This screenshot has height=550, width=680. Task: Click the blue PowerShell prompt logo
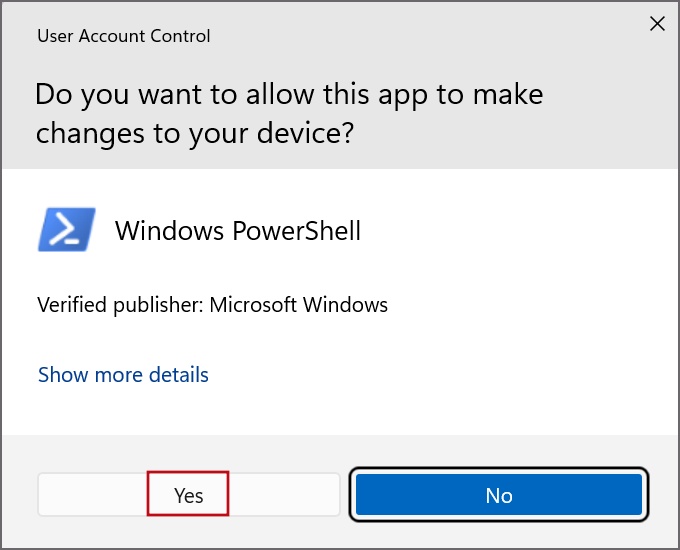67,229
